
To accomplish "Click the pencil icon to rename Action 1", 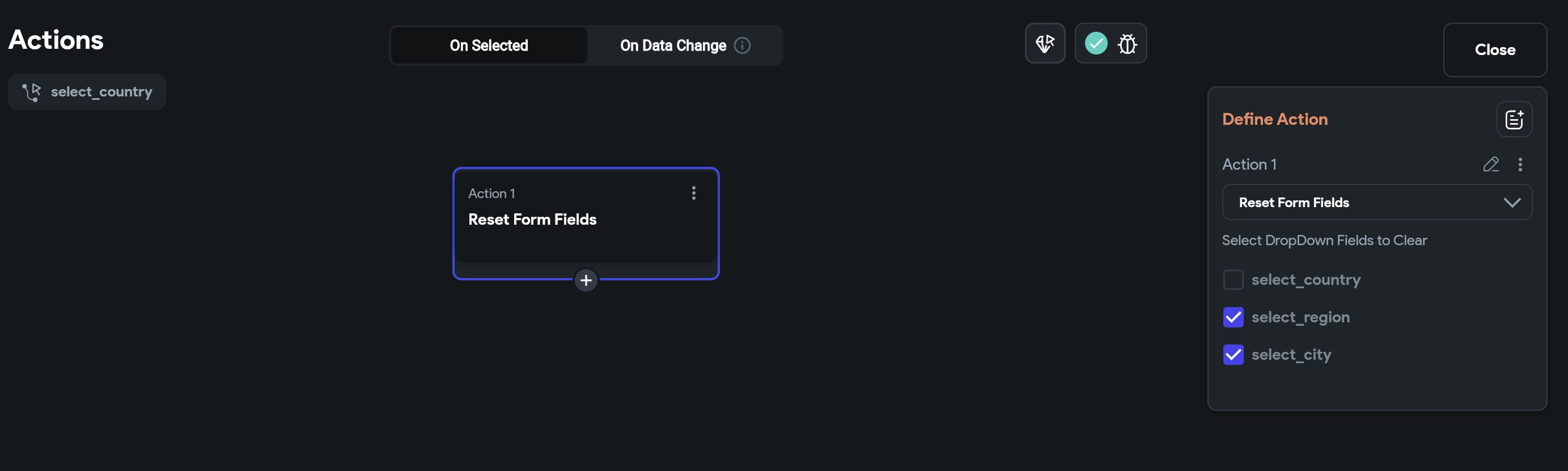I will [x=1491, y=165].
